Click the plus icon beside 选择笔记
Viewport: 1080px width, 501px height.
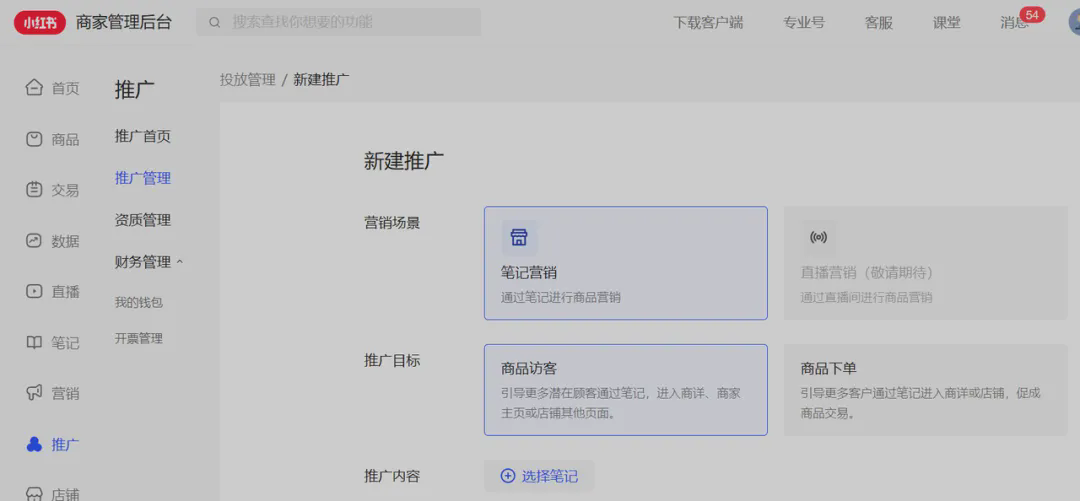[508, 476]
